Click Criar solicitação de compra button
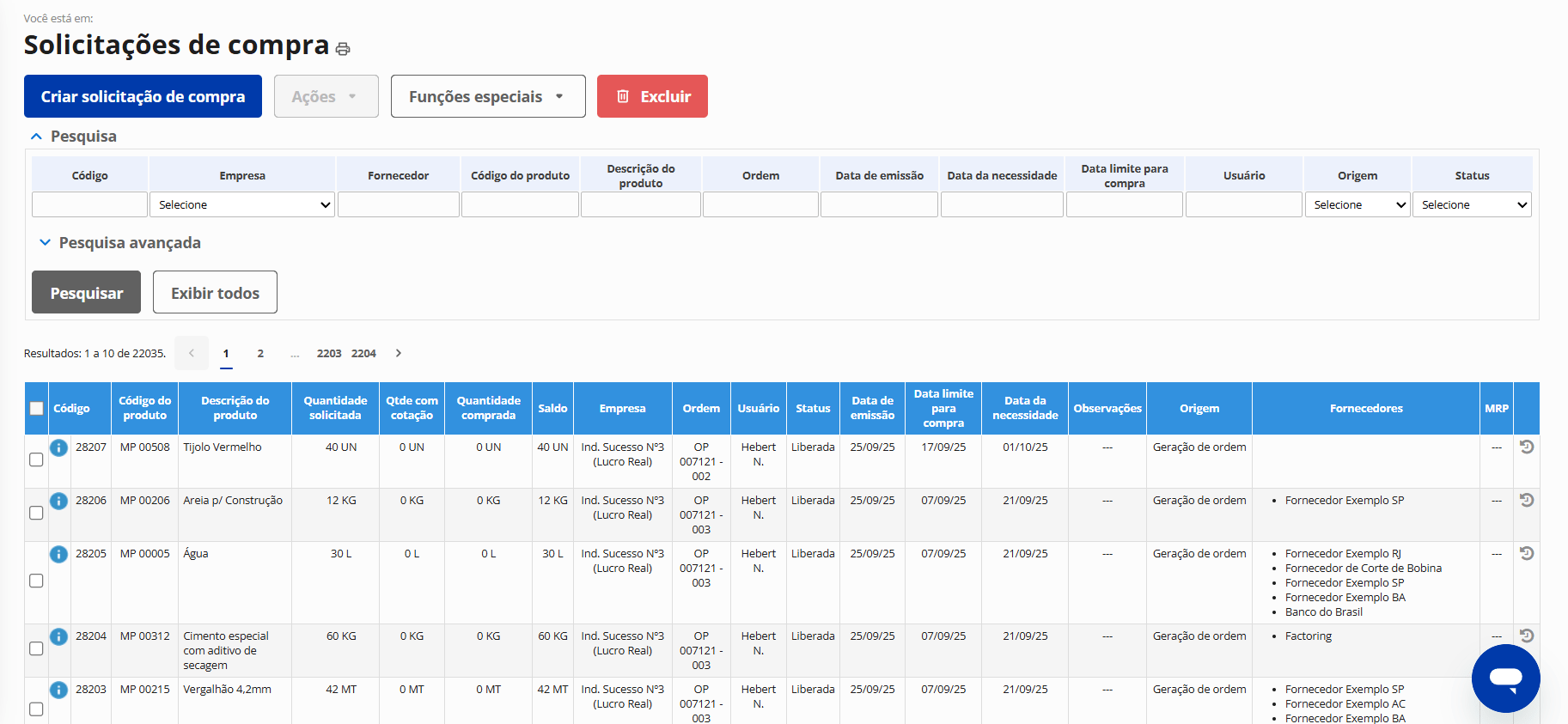Screen dimensions: 1568x724 click(x=143, y=96)
